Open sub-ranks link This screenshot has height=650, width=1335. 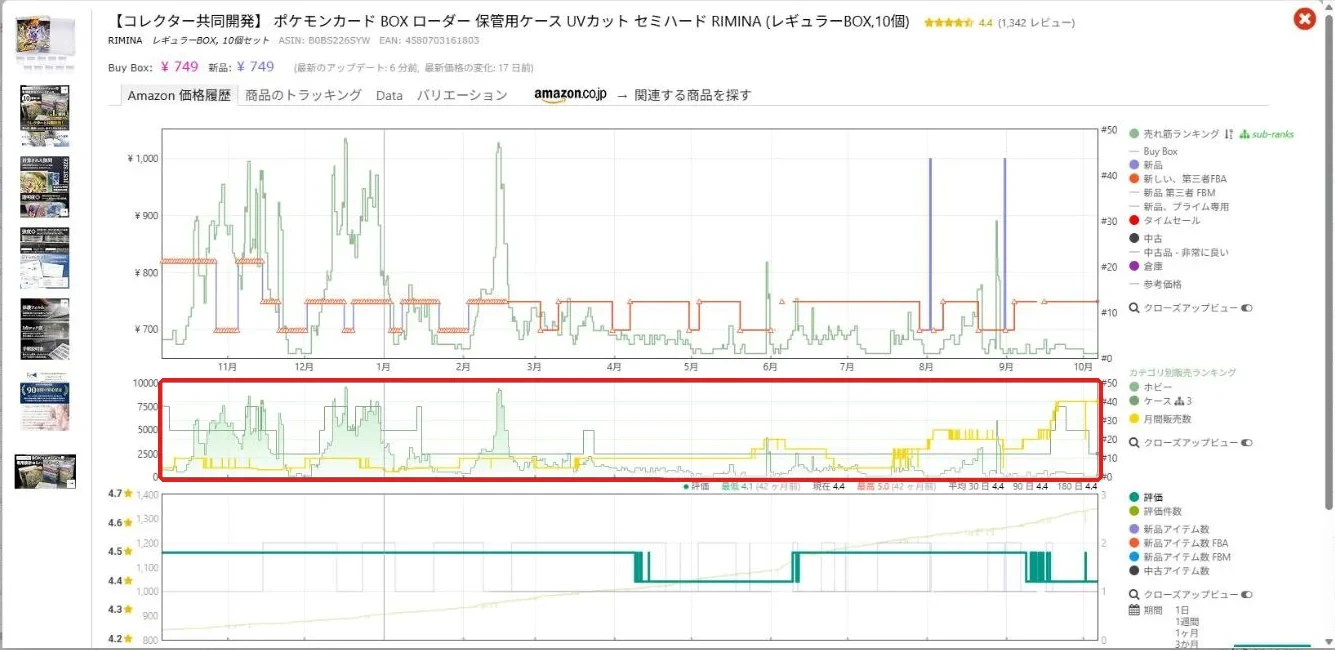tap(1266, 134)
